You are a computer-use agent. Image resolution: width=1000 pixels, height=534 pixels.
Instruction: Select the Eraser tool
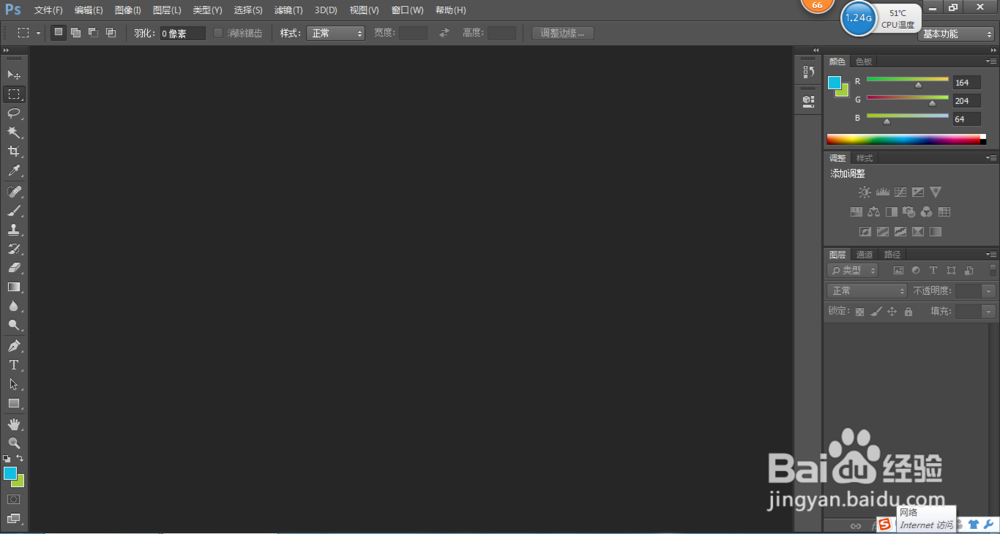pos(14,268)
